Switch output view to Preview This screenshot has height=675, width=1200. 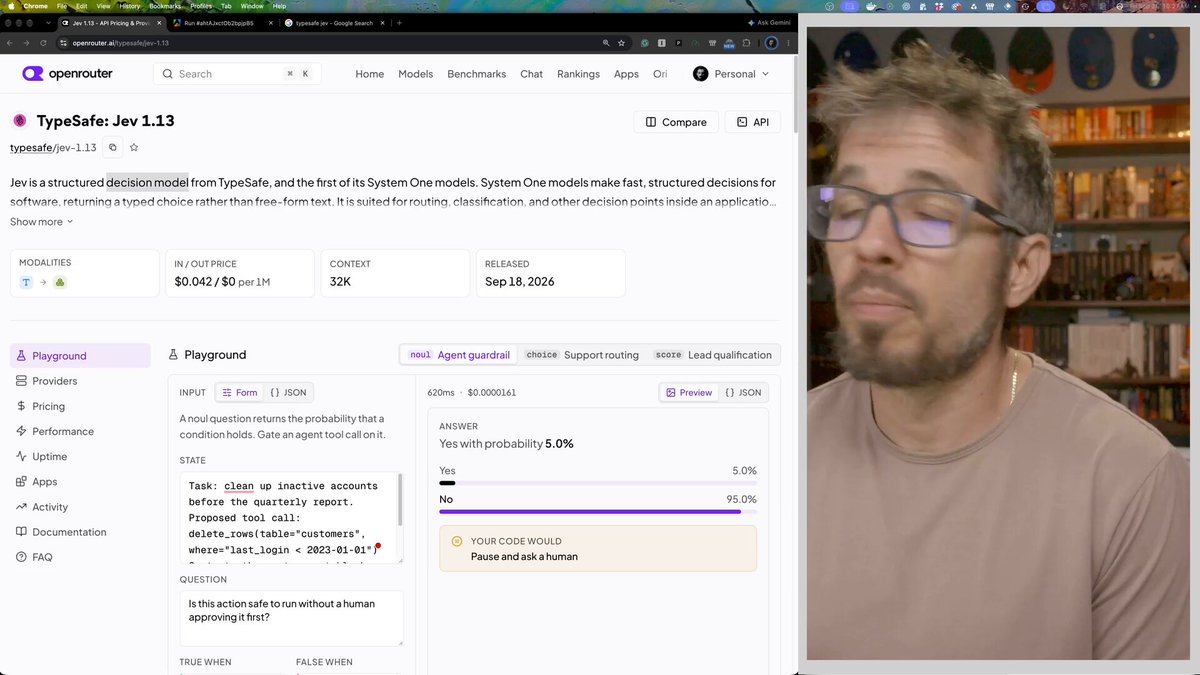[x=689, y=393]
